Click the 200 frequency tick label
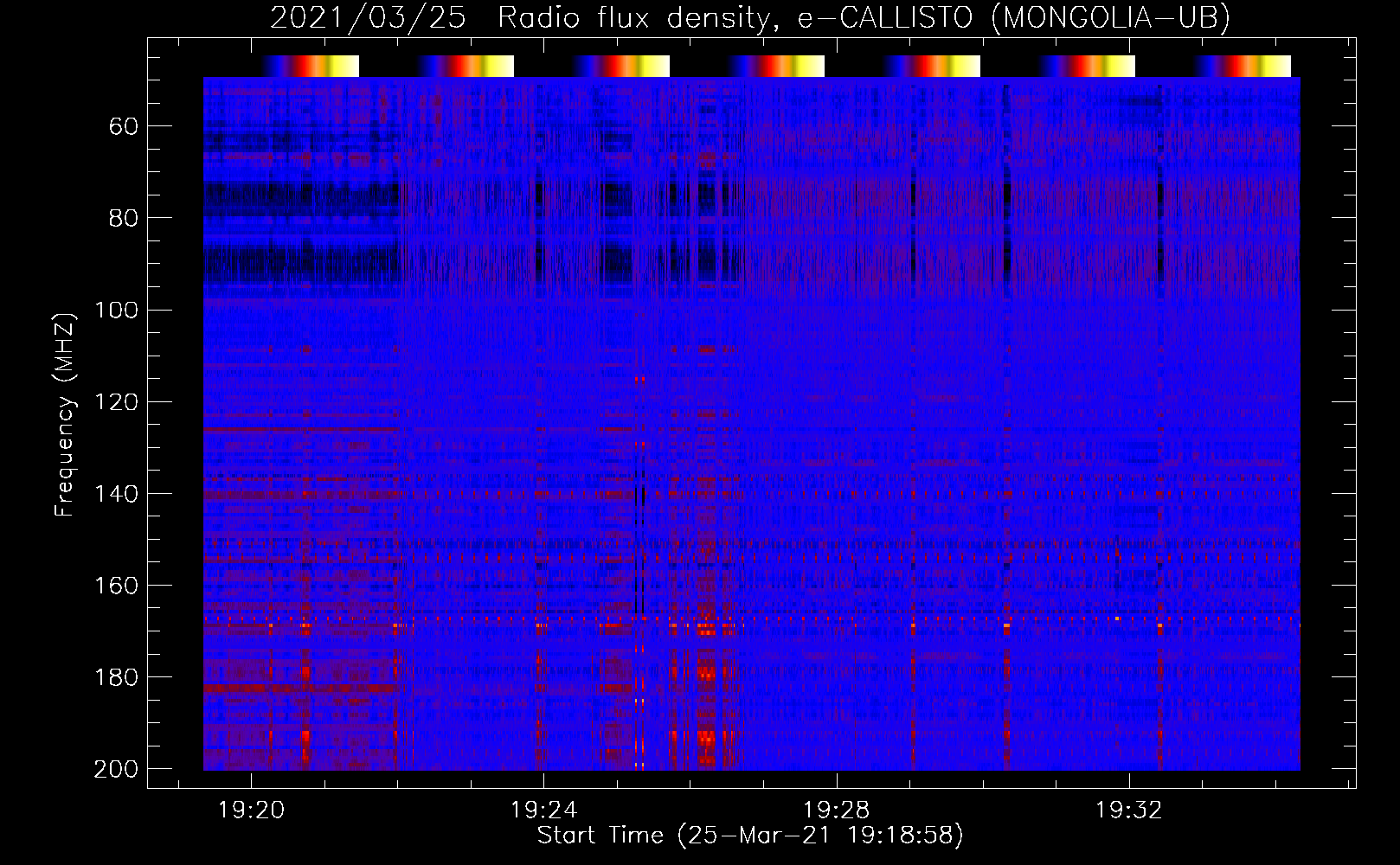The image size is (1400, 865). coord(116,769)
